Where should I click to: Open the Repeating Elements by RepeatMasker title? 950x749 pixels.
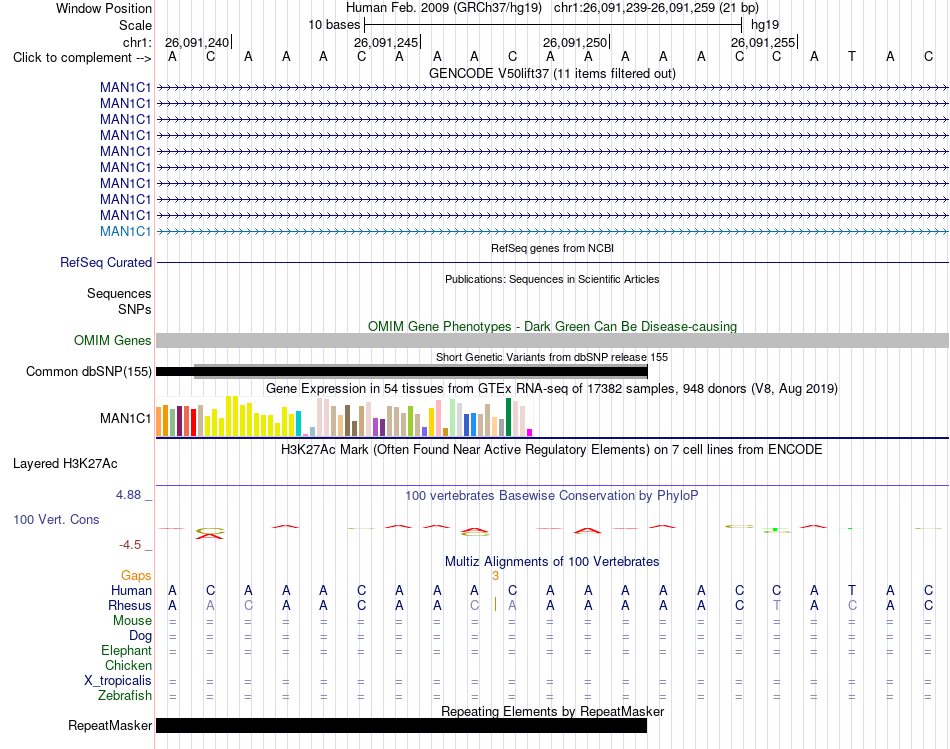552,711
